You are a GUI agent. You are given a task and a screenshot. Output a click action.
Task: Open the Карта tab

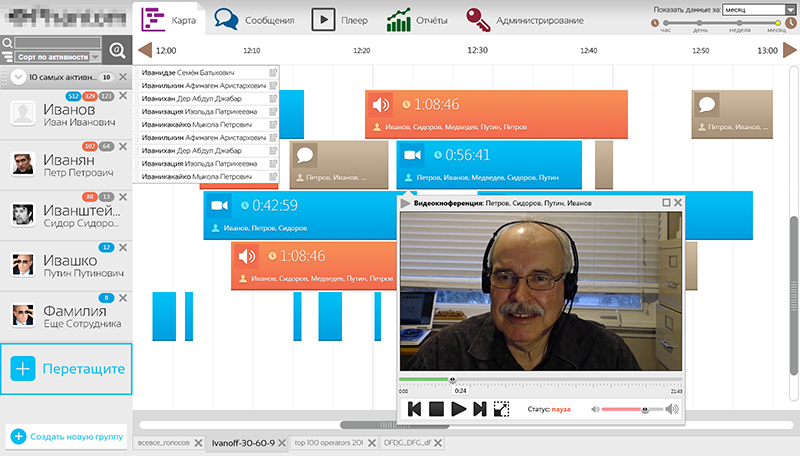169,19
